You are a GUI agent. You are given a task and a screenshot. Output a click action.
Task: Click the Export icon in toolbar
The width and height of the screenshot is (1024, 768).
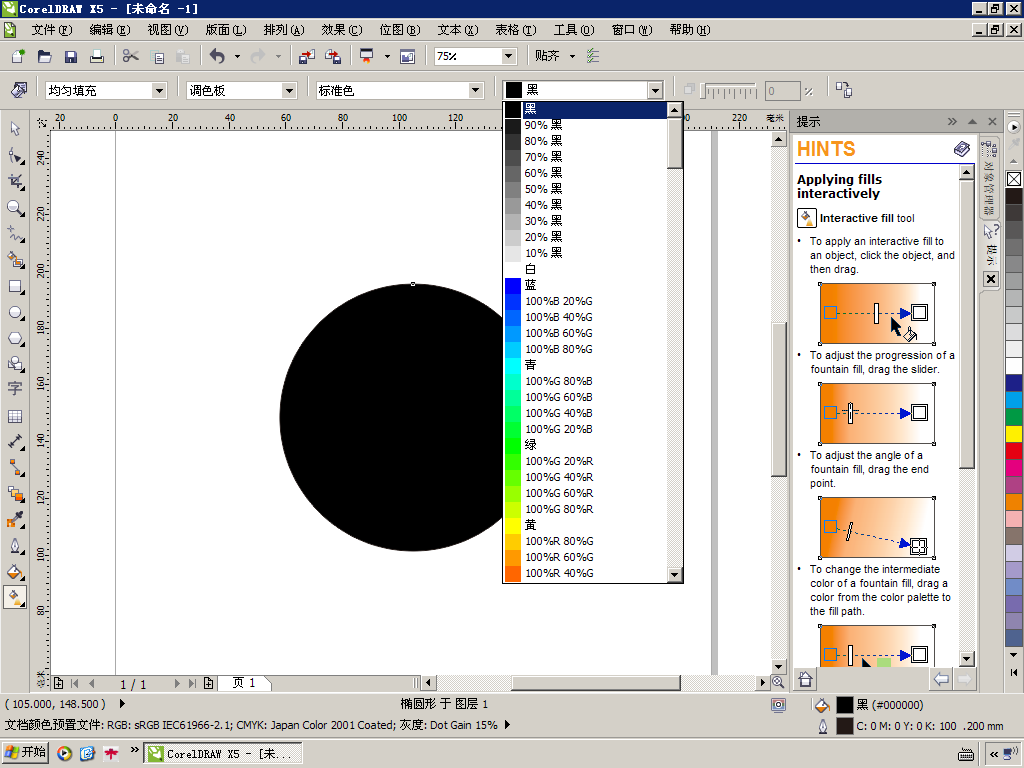[333, 56]
